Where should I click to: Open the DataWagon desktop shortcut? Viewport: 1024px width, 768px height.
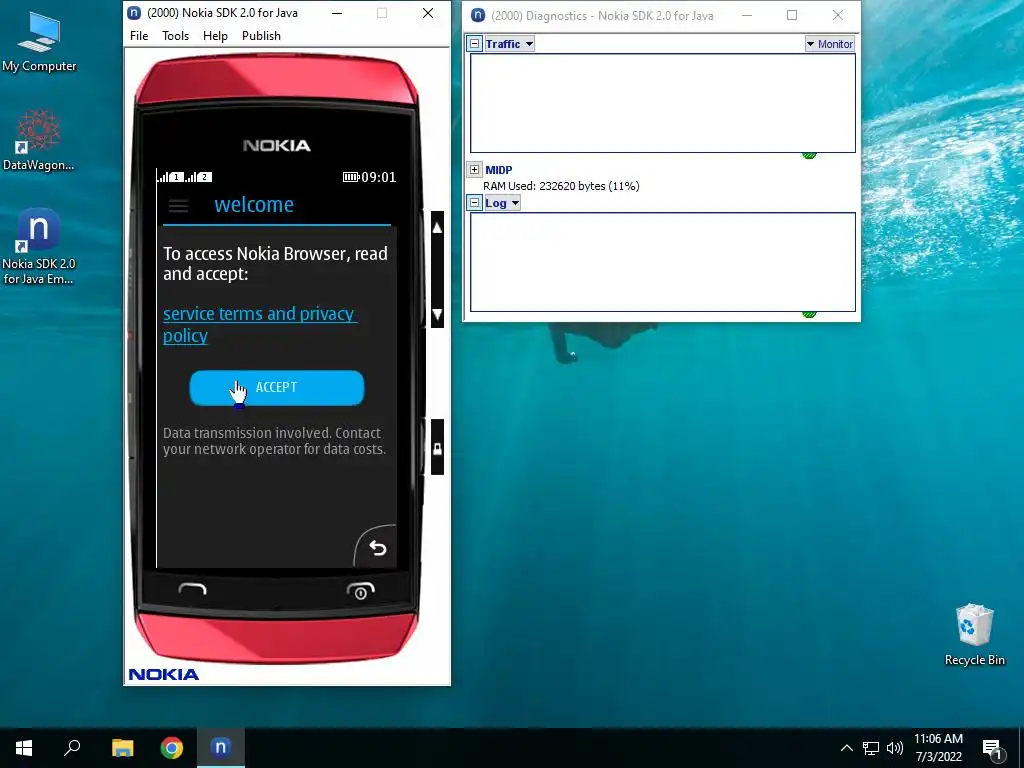coord(39,140)
